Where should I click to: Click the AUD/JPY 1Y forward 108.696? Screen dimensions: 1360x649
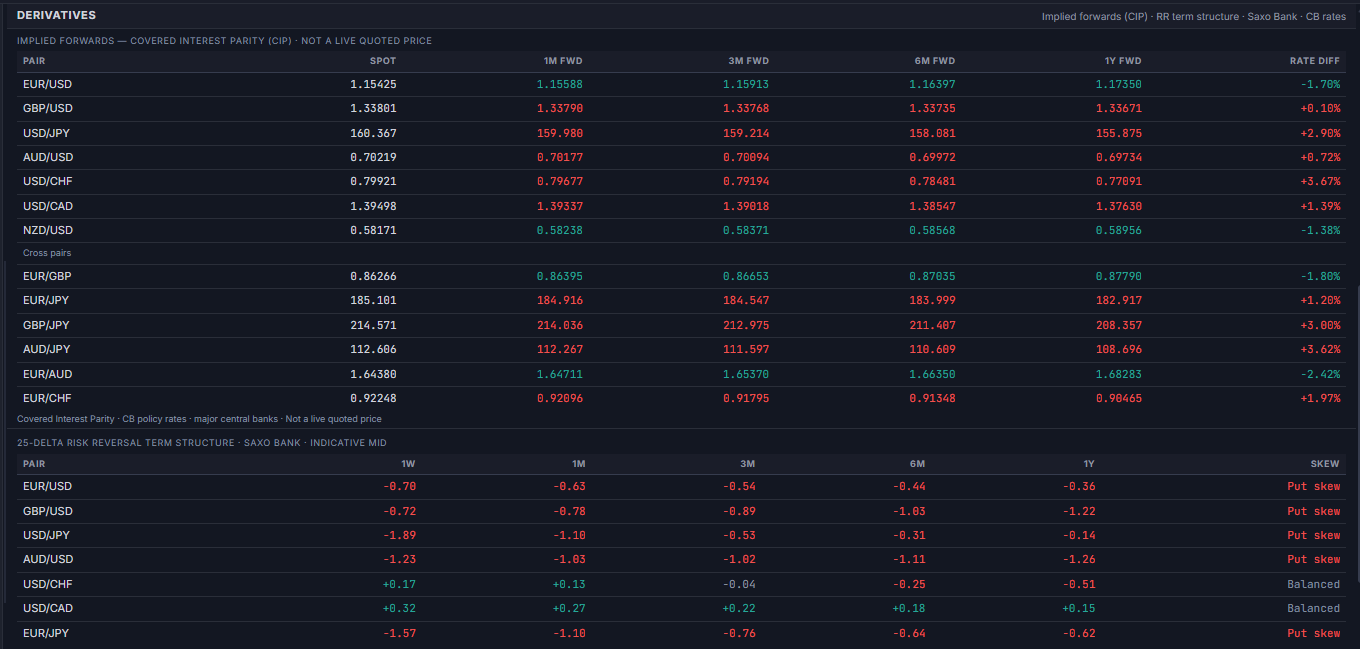1119,349
